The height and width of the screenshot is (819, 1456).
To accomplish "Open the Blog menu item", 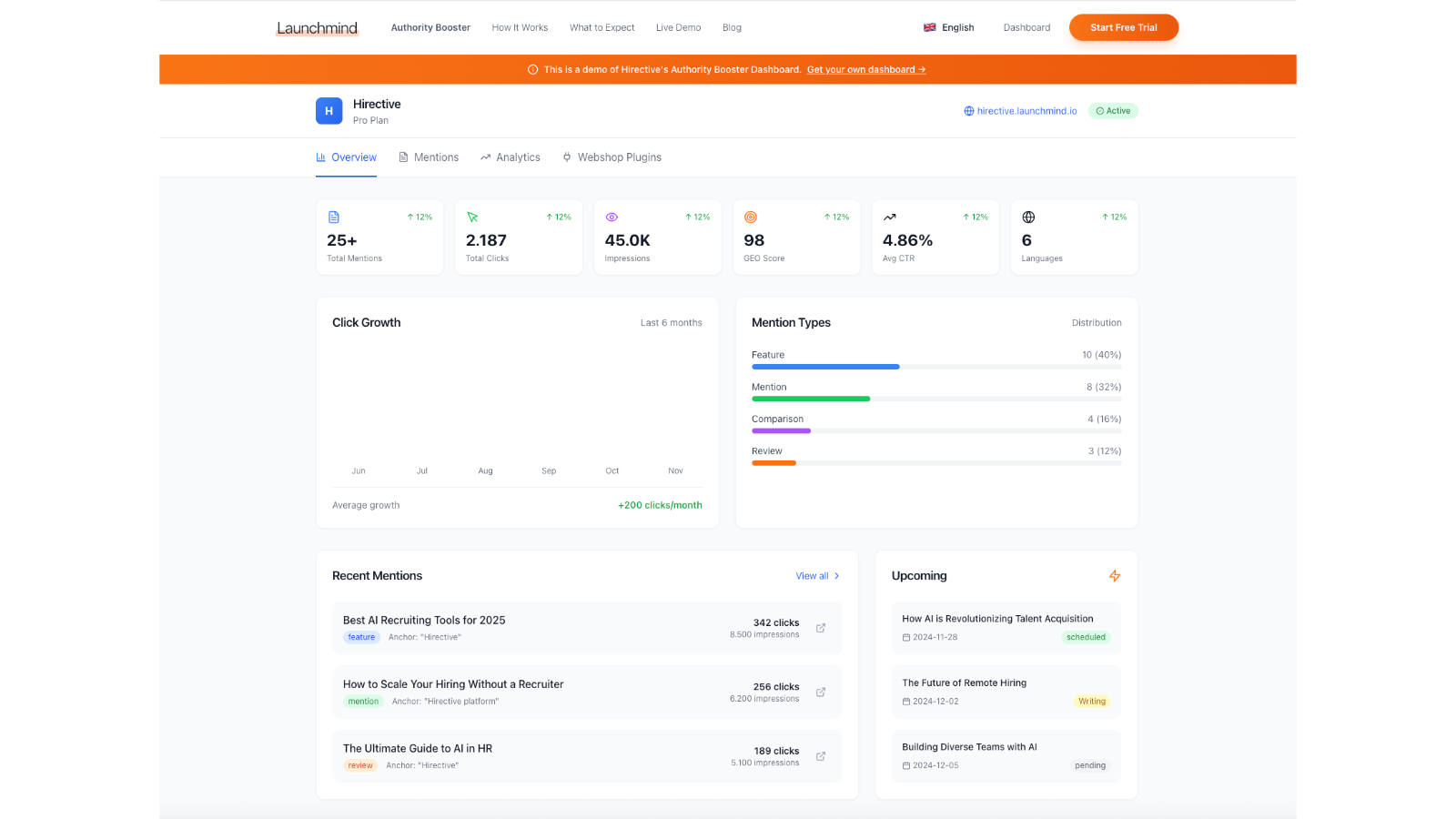I will [732, 27].
